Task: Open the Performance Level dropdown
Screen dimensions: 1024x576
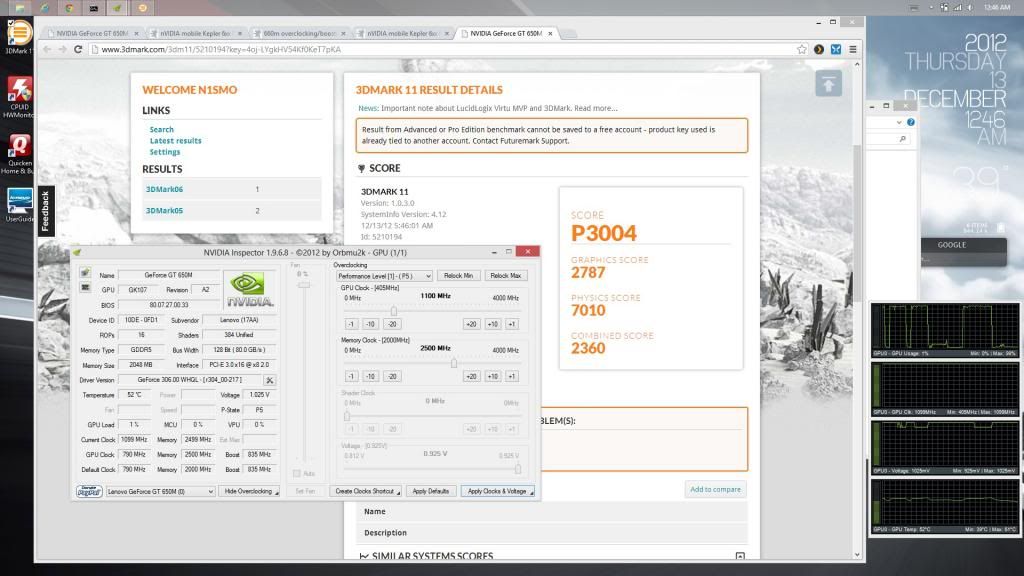Action: [383, 276]
